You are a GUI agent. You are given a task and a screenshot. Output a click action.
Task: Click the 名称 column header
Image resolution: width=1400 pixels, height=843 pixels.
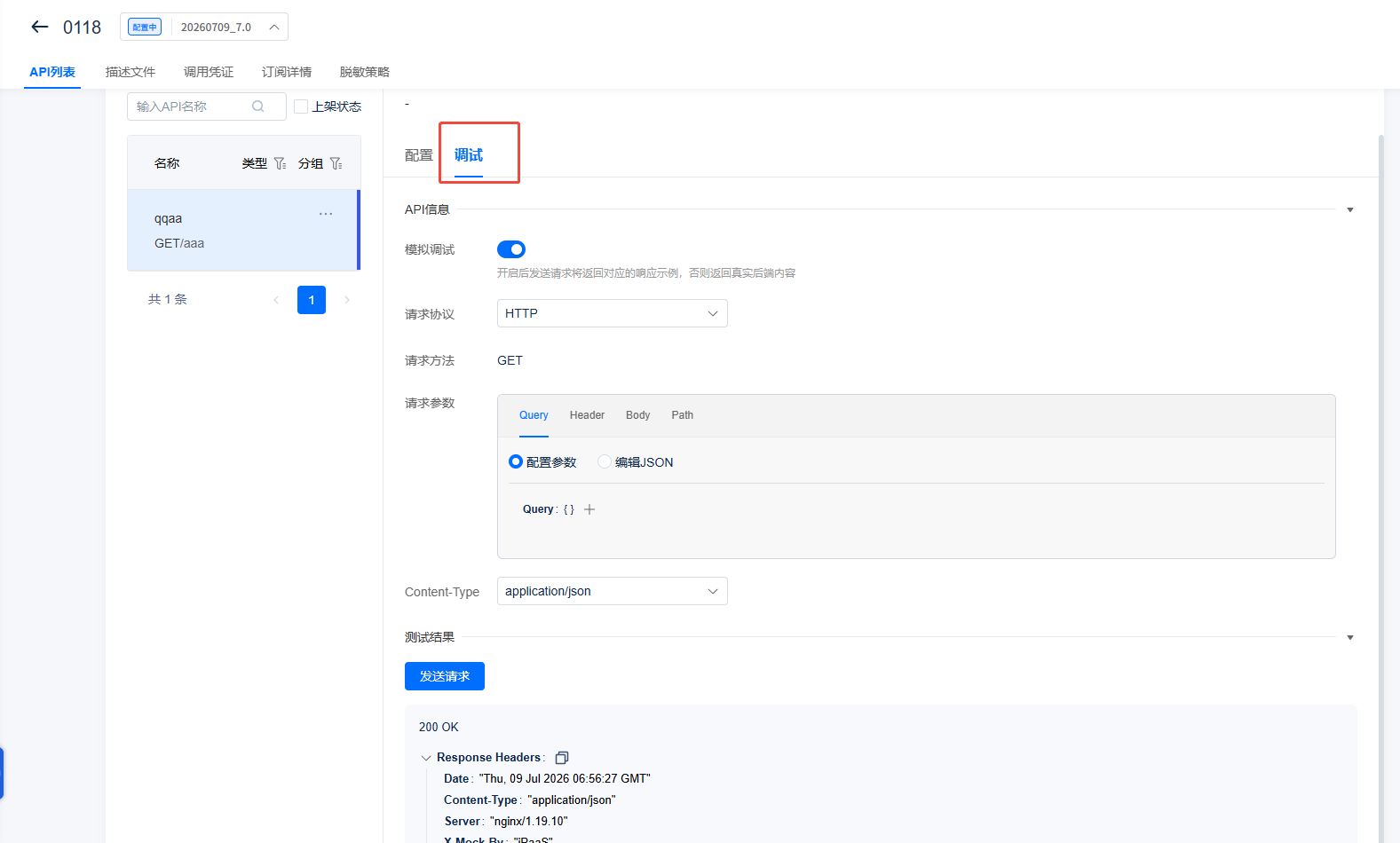167,163
